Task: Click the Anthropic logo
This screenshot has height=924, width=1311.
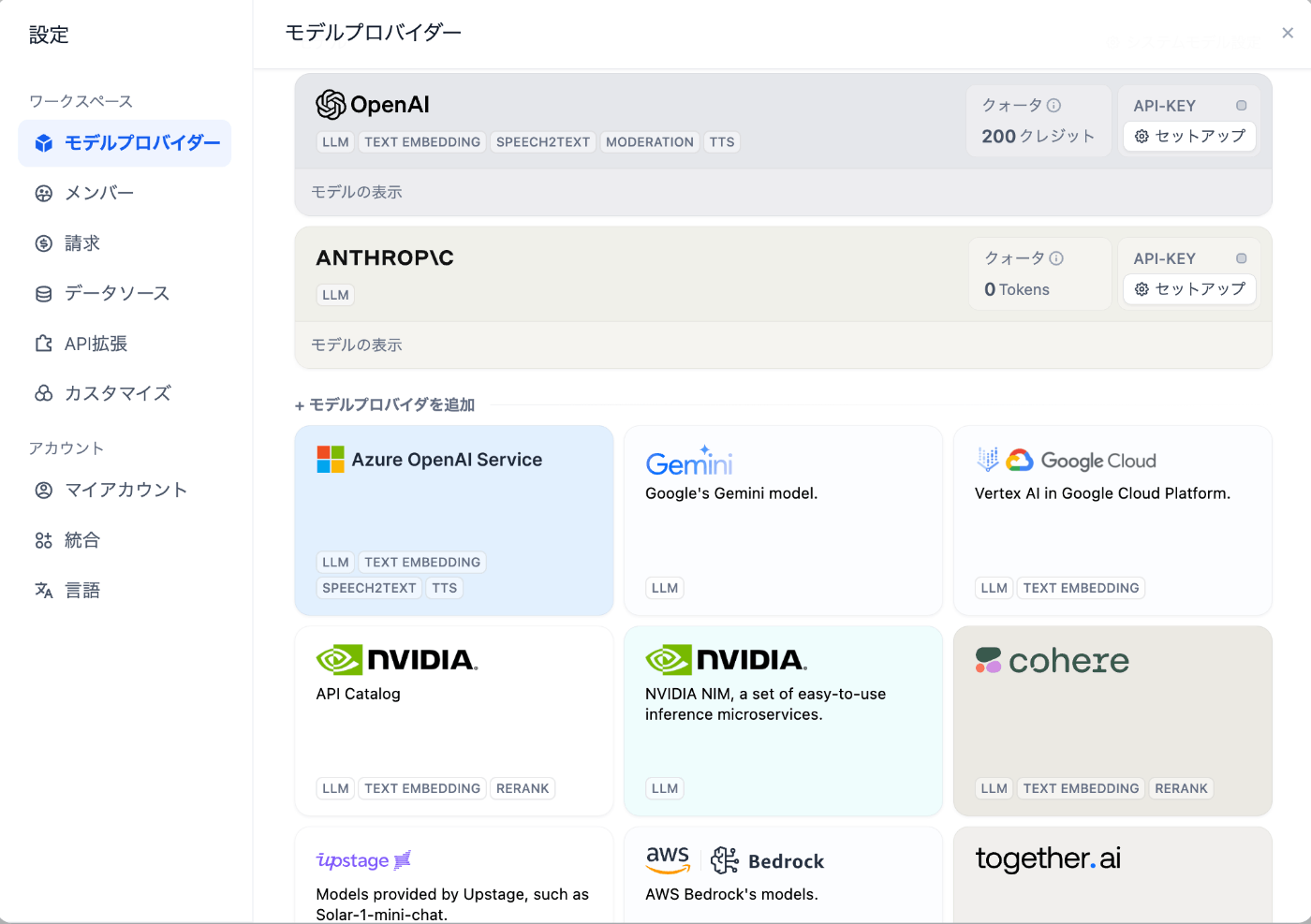Action: pyautogui.click(x=385, y=258)
